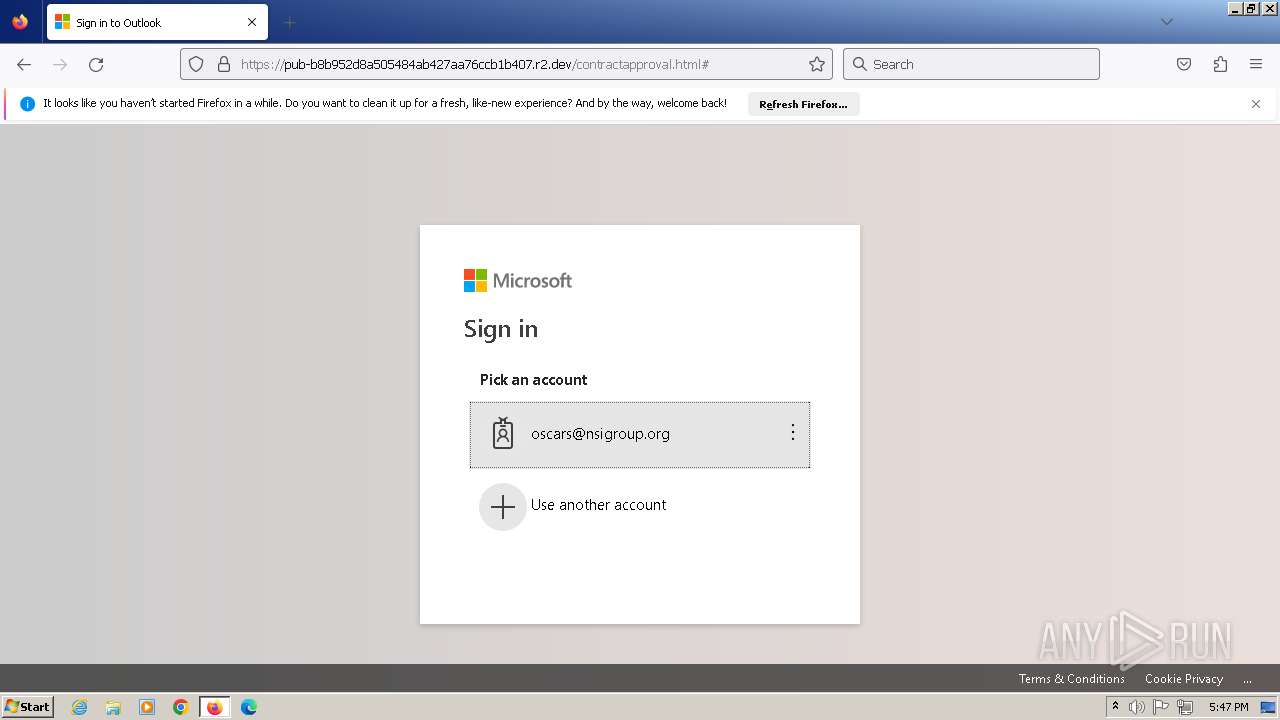Choose Use another account
The image size is (1280, 720).
598,505
